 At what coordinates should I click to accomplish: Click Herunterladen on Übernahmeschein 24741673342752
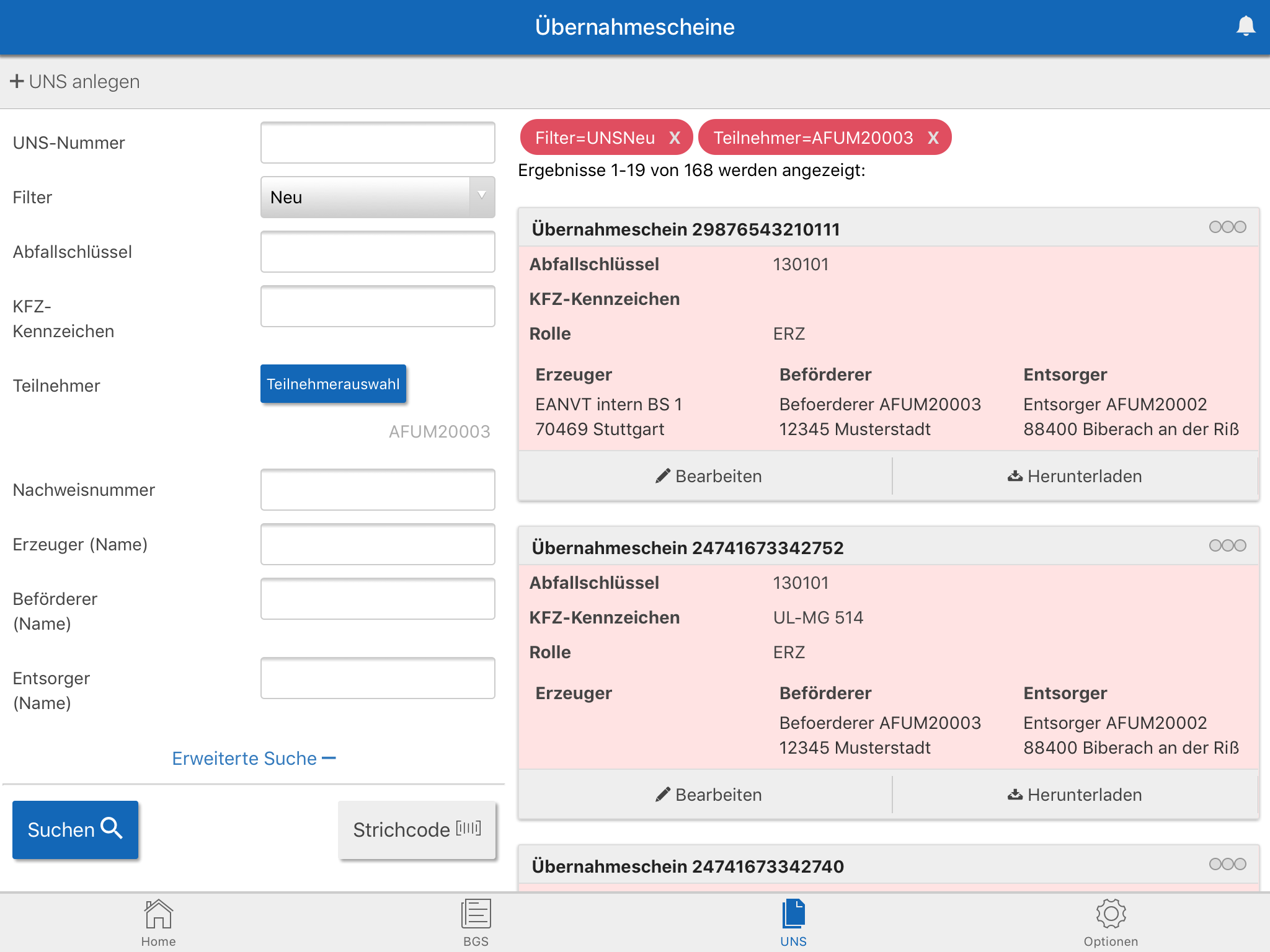(1075, 795)
